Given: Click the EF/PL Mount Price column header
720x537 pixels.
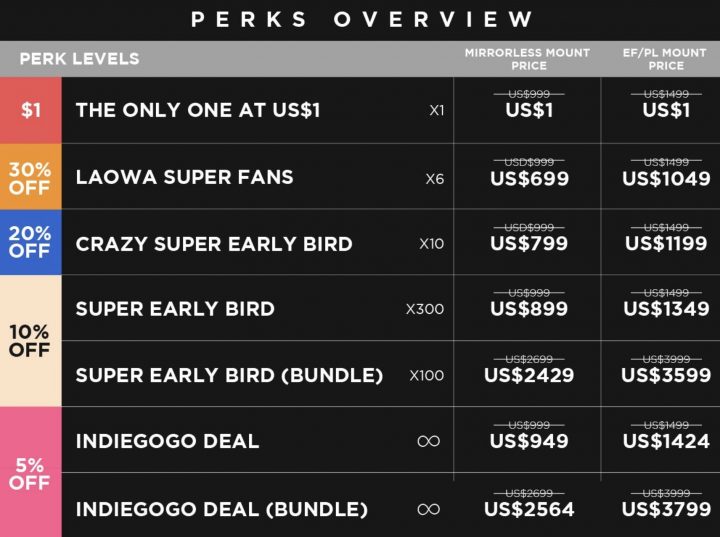Looking at the screenshot, I should [665, 59].
